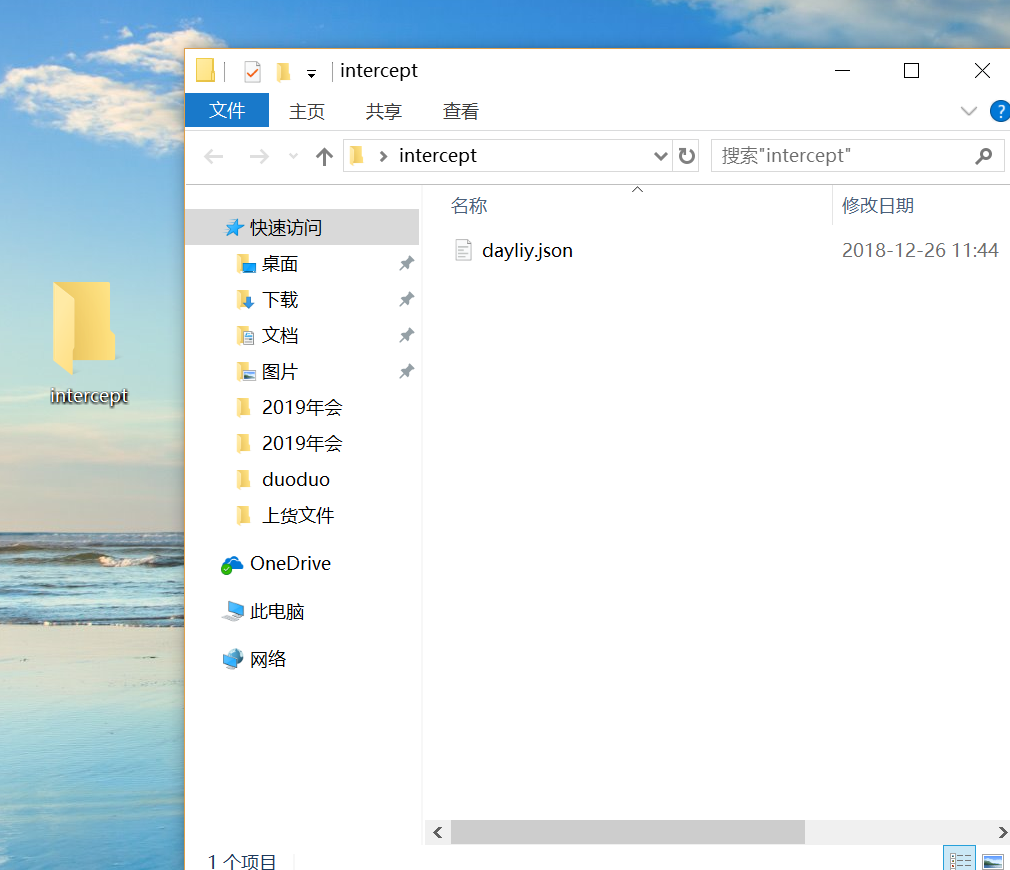Switch to the 主页 ribbon tab
The image size is (1010, 870).
[307, 111]
